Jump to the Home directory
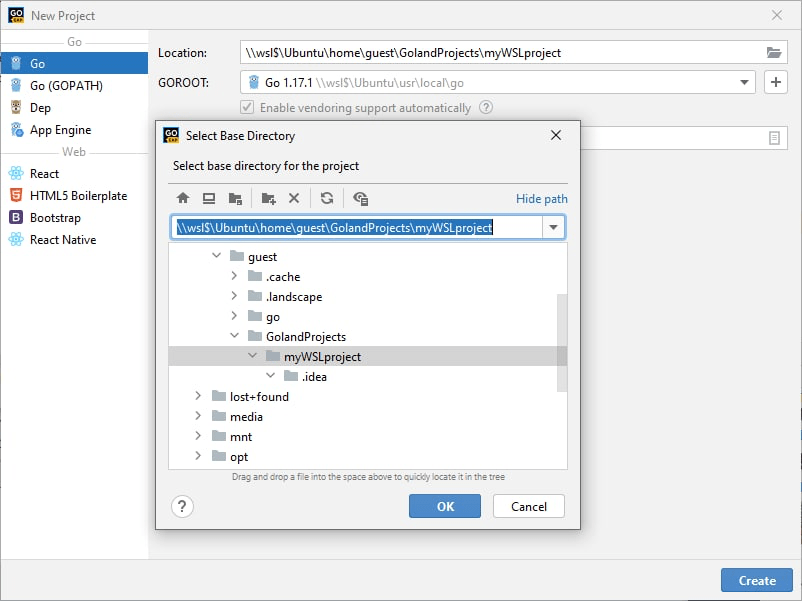This screenshot has width=802, height=601. (183, 198)
